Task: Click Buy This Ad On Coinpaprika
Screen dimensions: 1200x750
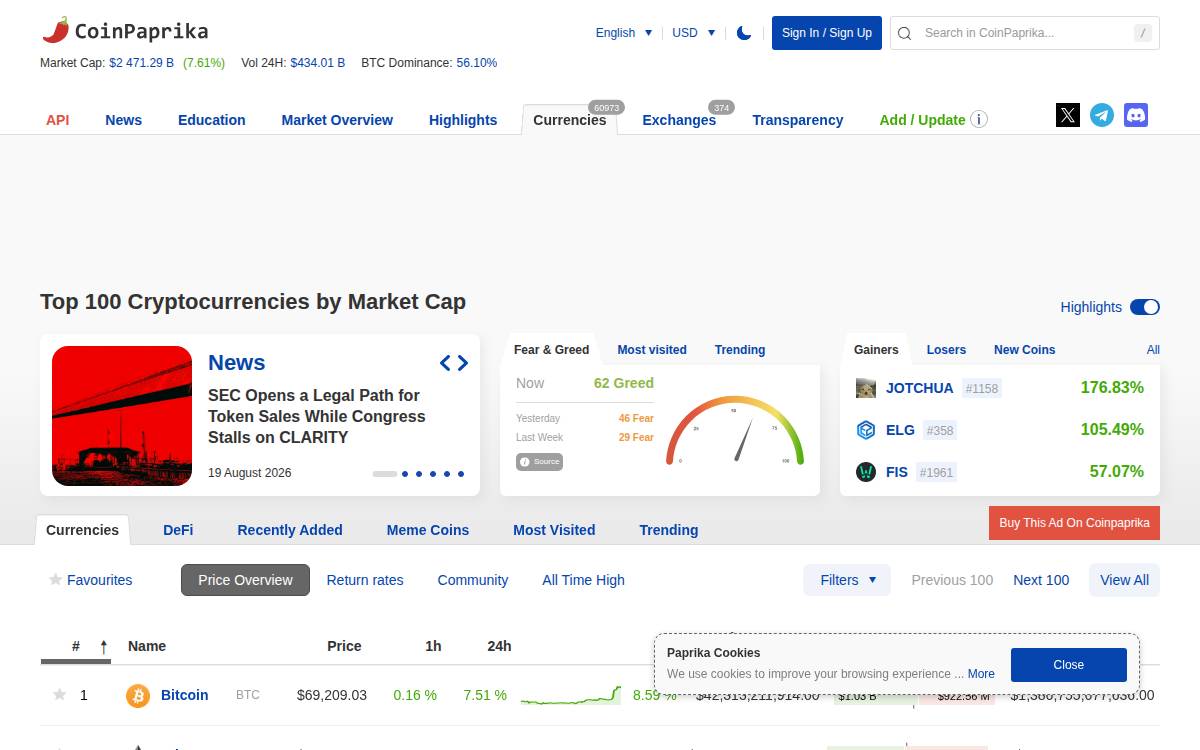Action: pos(1074,523)
